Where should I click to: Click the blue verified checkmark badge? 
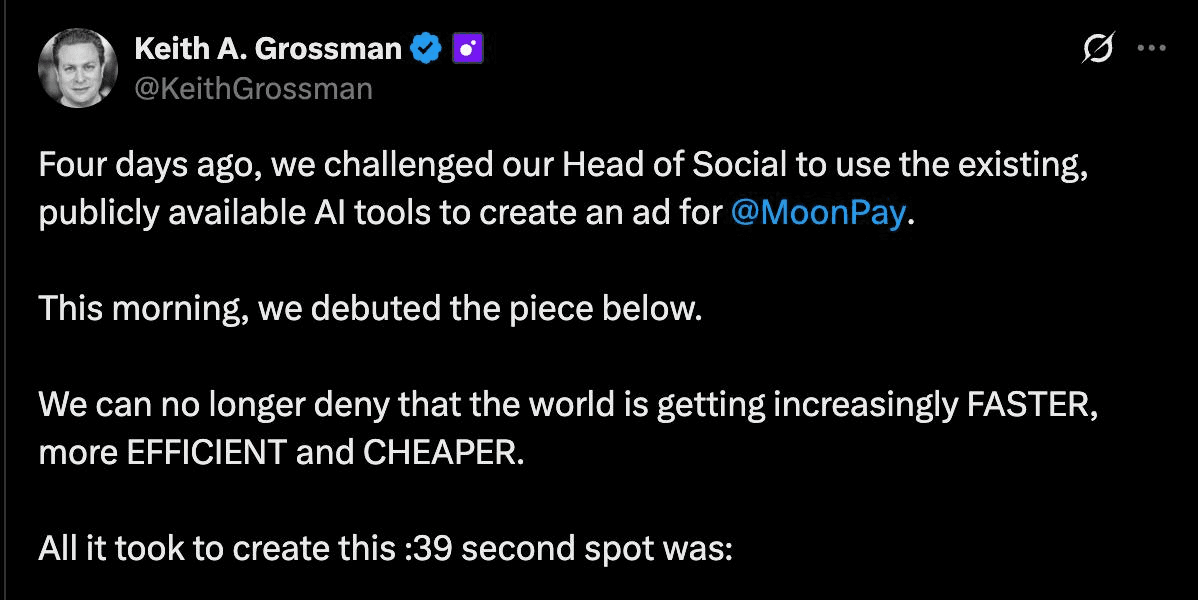pos(426,50)
